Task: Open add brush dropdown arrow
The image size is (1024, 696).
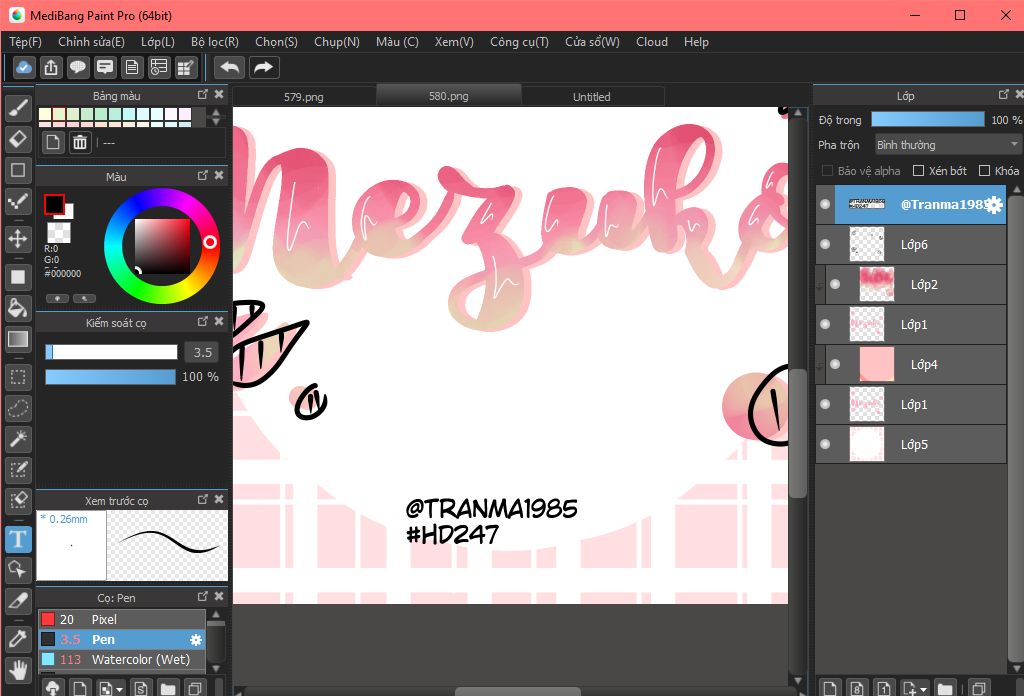Action: coord(119,689)
